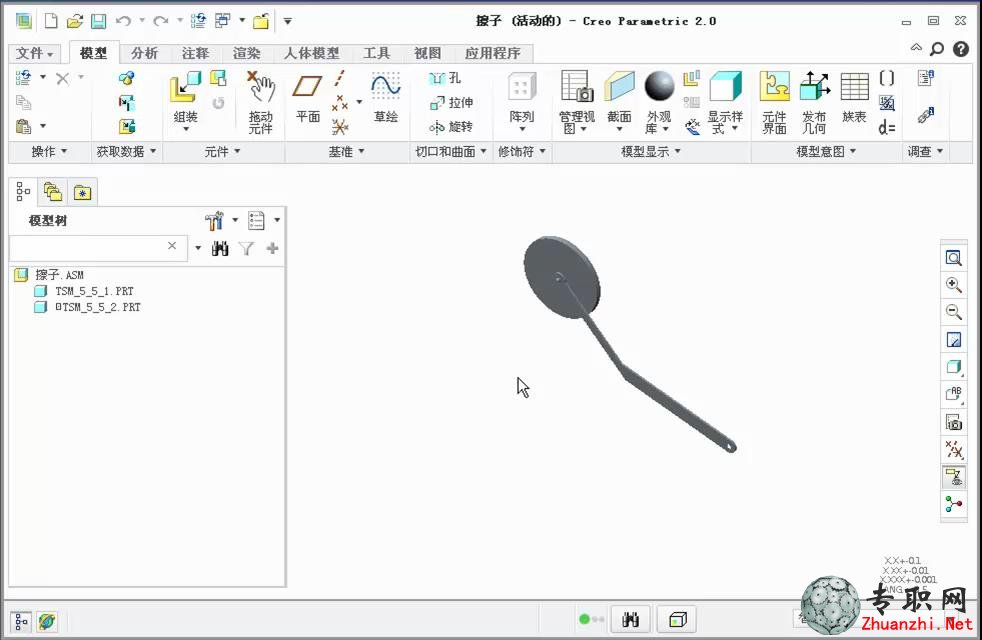
Task: Undo the last action
Action: tap(123, 21)
